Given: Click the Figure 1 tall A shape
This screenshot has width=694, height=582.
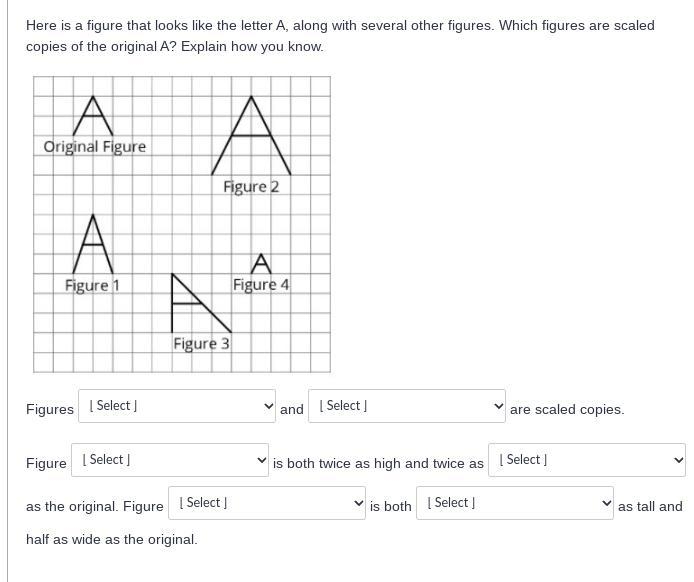Looking at the screenshot, I should click(x=93, y=244).
